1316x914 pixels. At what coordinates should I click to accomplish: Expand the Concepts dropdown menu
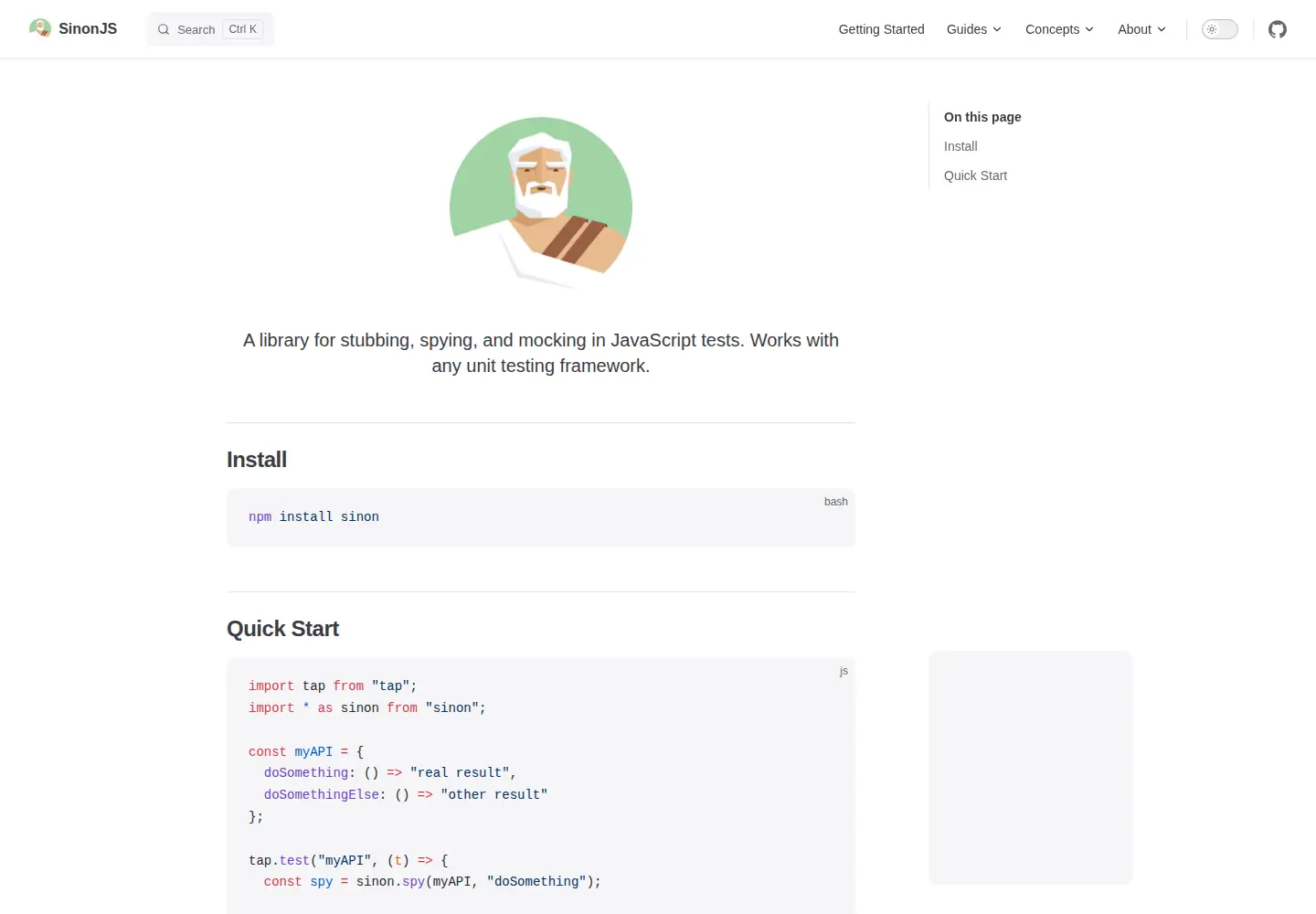click(x=1059, y=29)
